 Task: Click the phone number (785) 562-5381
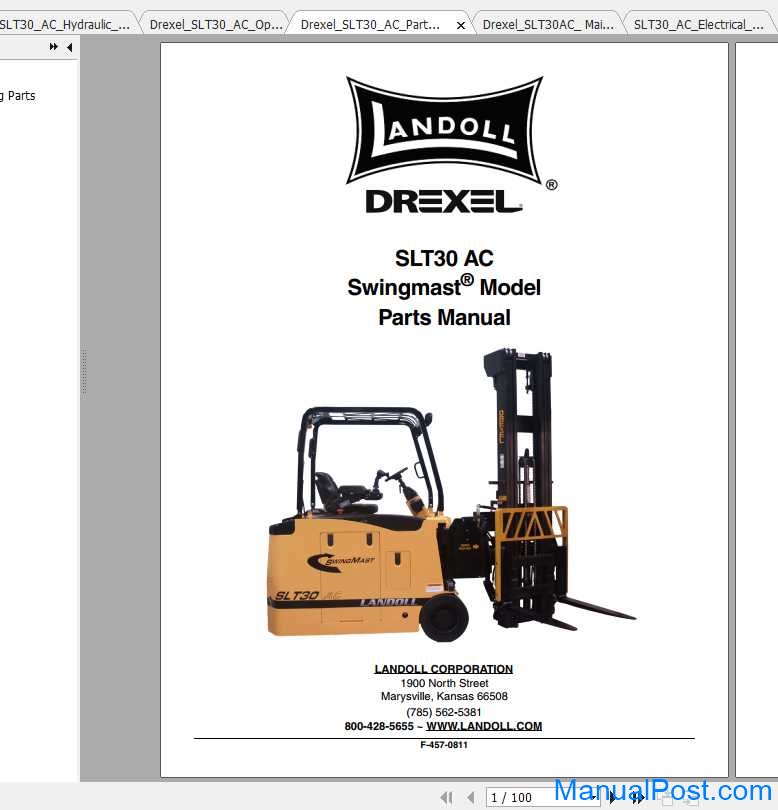click(x=444, y=712)
